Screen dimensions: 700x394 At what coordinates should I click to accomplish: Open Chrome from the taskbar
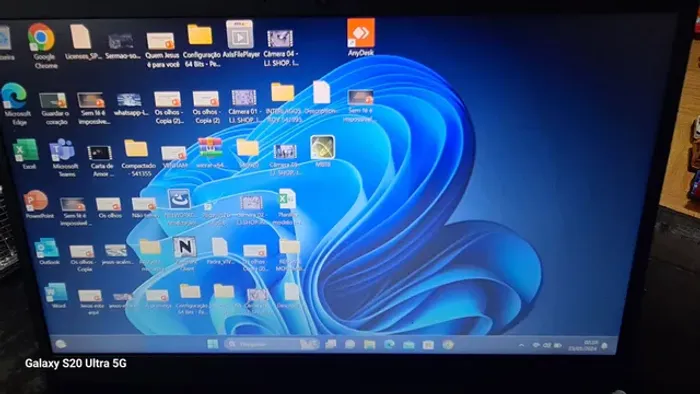tap(448, 344)
